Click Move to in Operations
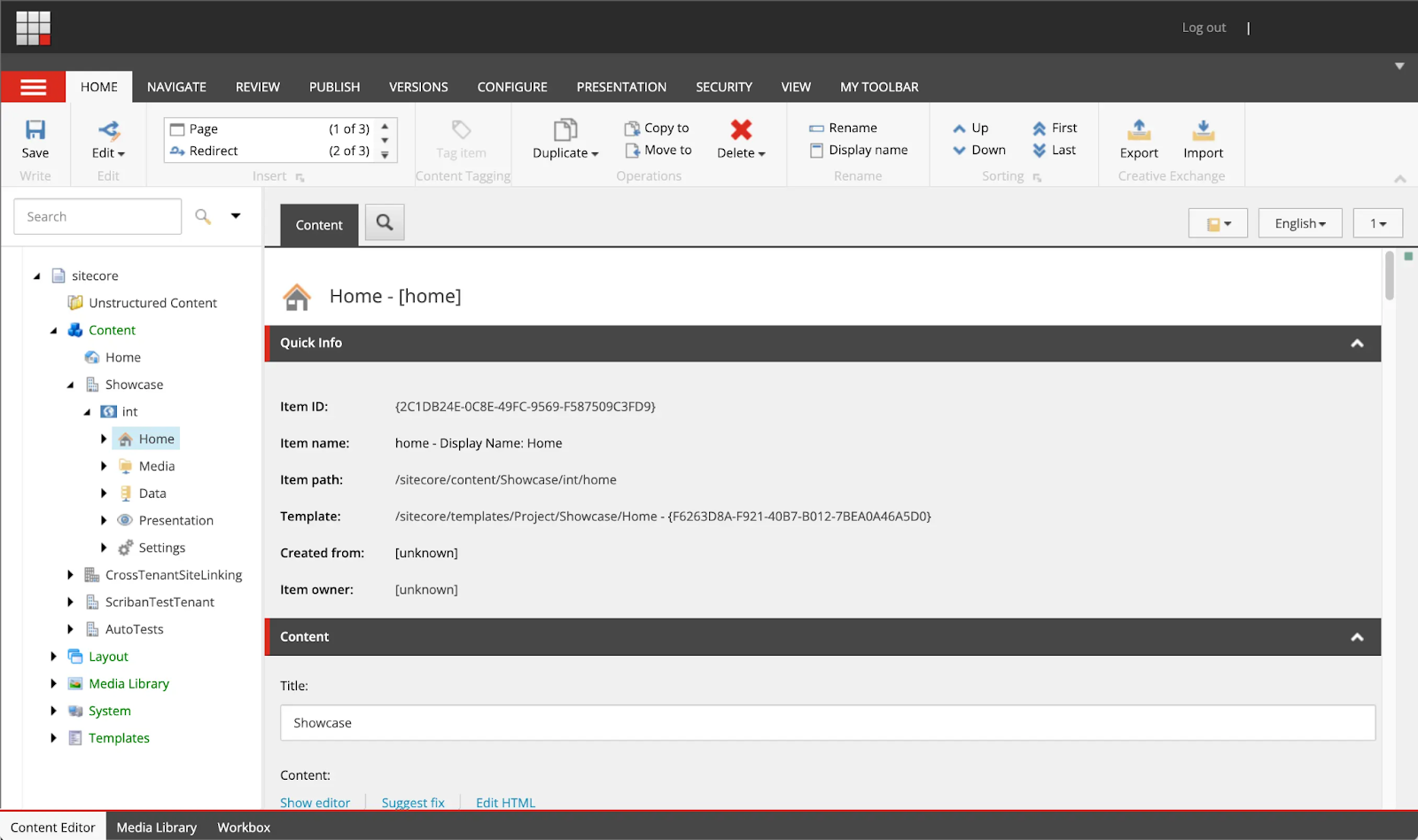1418x840 pixels. pyautogui.click(x=658, y=151)
